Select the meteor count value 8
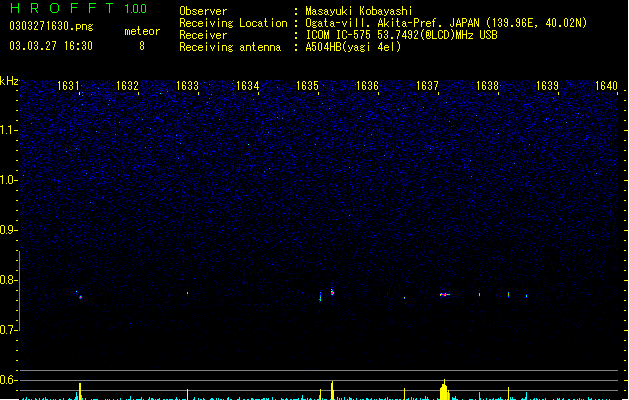 (142, 46)
